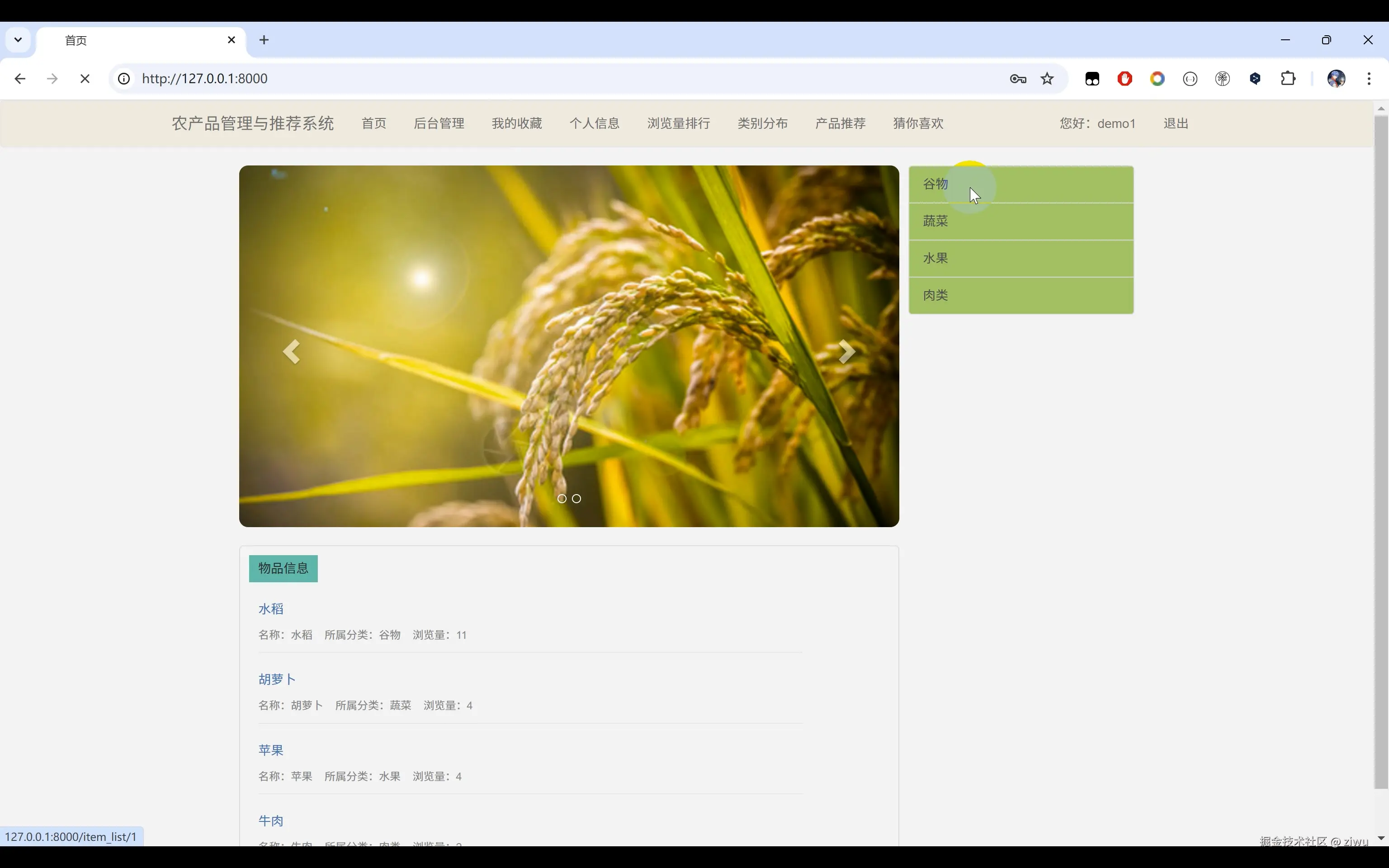Bookmark page with star icon
1389x868 pixels.
click(x=1048, y=79)
